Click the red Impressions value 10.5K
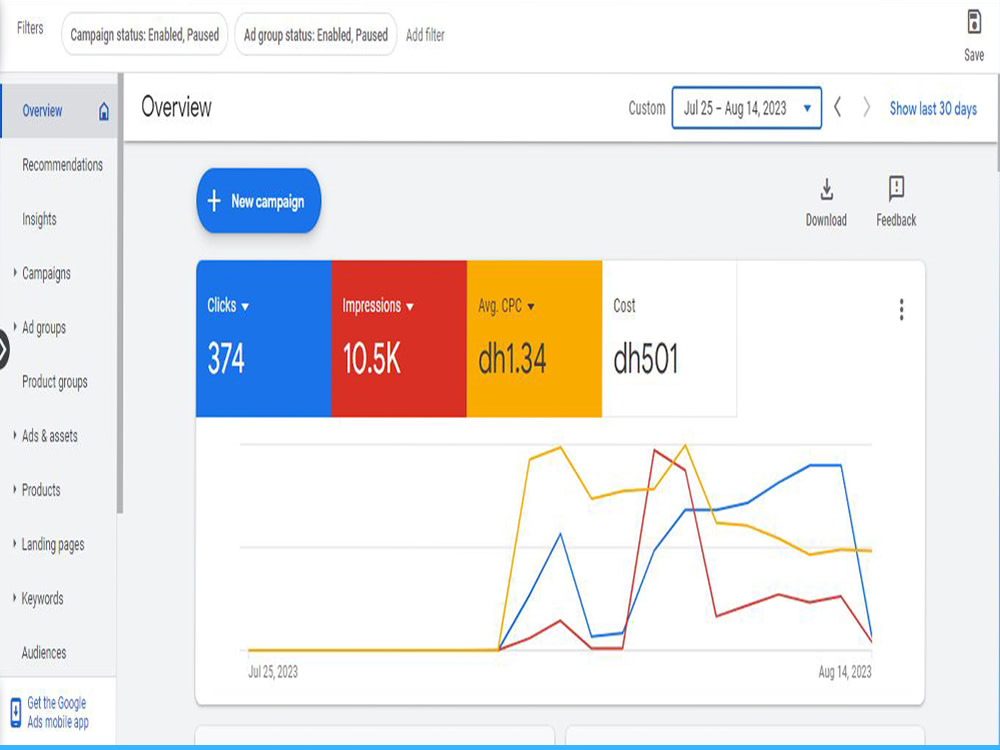 (x=372, y=358)
